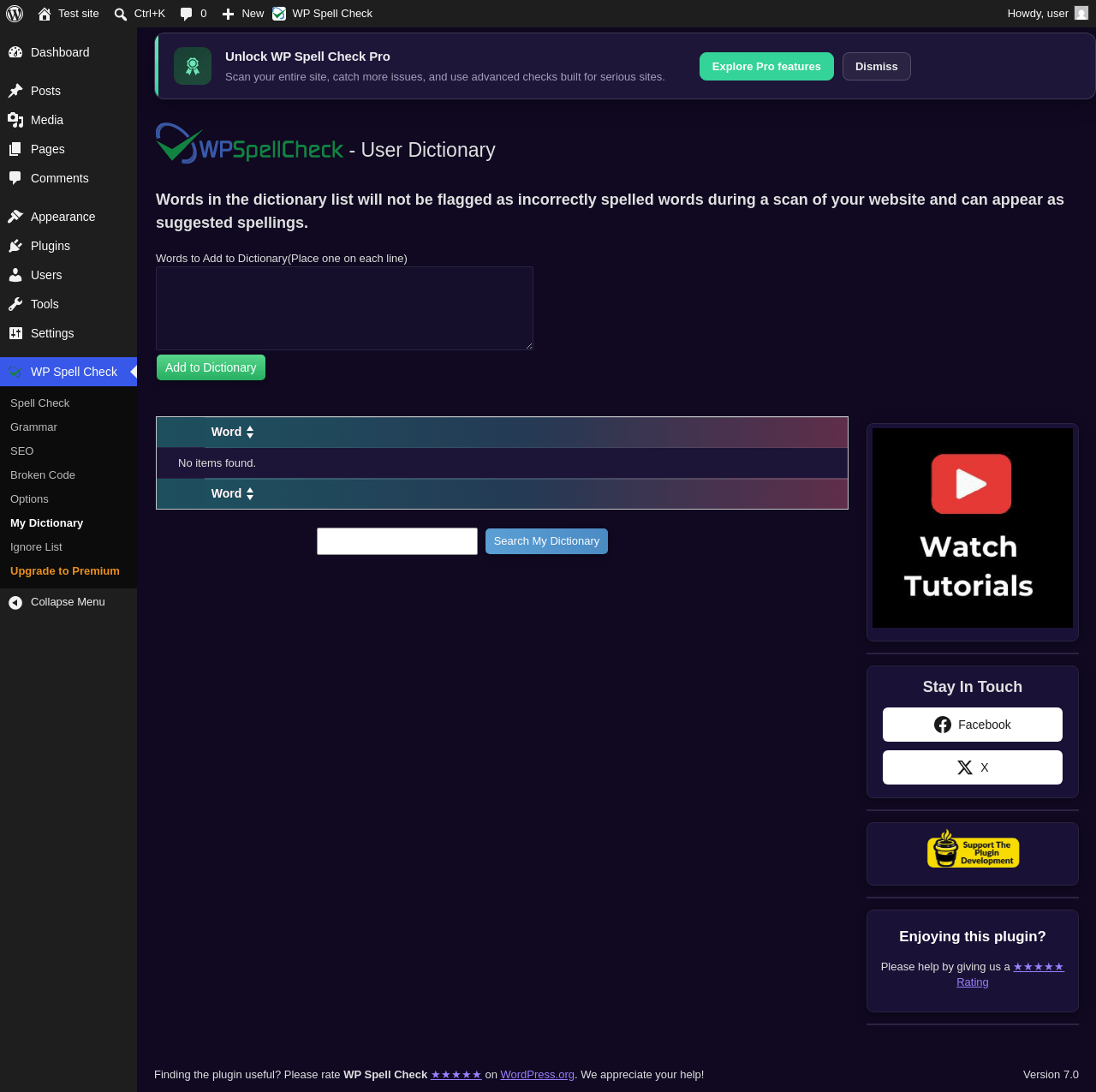Click the Dashboard gauge icon

(15, 52)
